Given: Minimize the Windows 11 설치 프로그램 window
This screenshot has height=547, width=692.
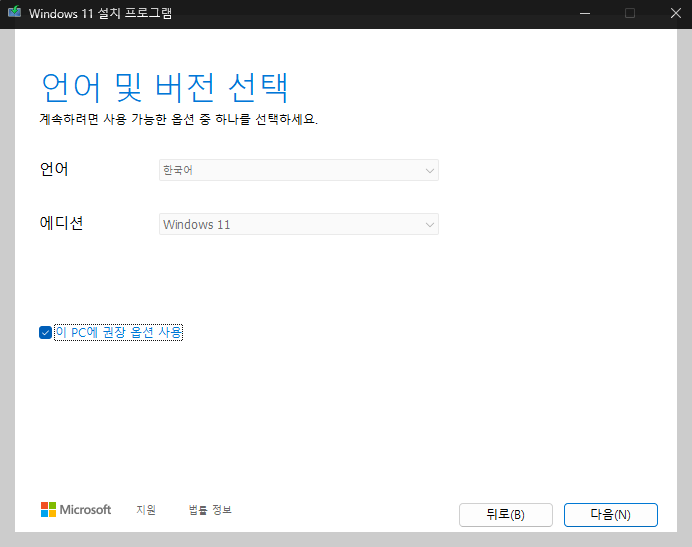Looking at the screenshot, I should point(585,13).
